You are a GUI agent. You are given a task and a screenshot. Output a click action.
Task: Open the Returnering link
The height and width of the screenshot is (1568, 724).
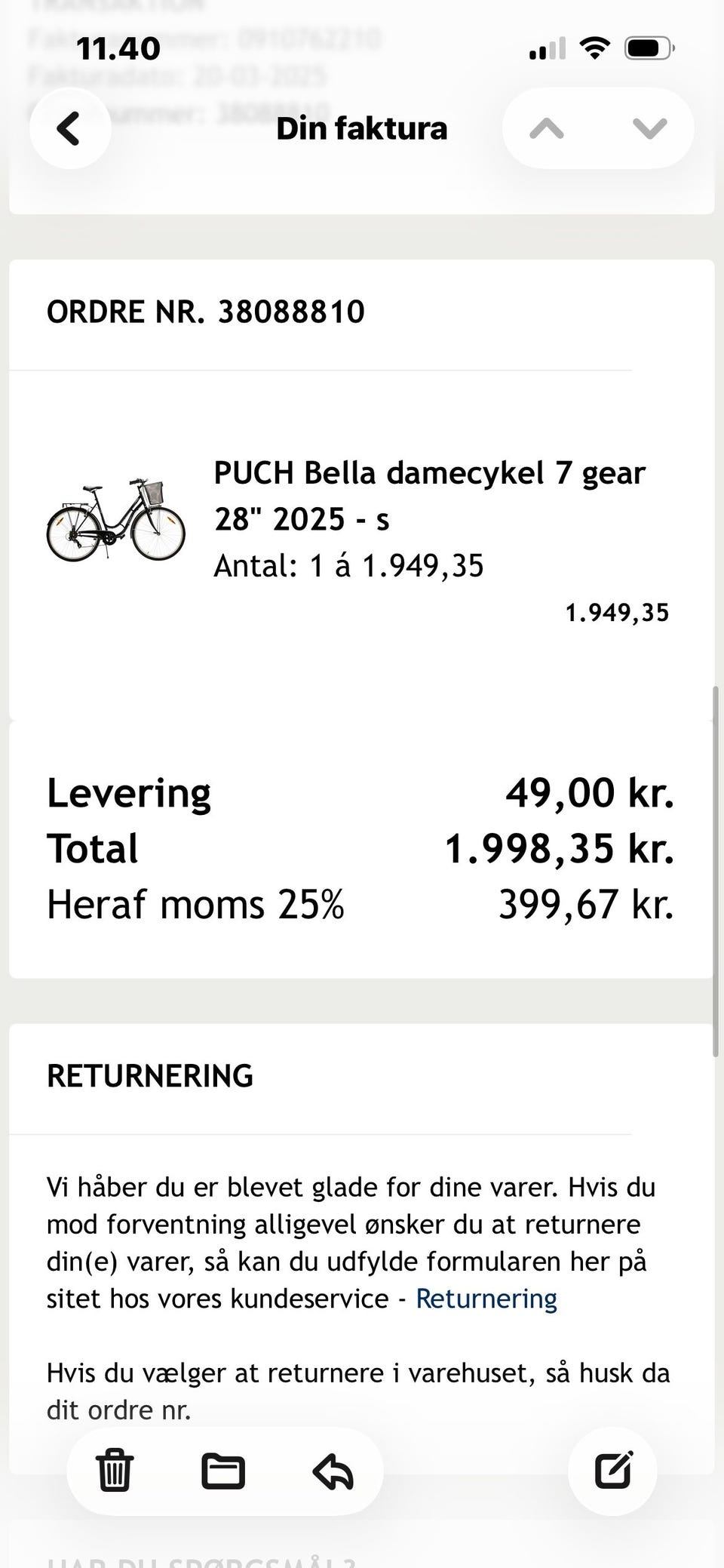[486, 1299]
